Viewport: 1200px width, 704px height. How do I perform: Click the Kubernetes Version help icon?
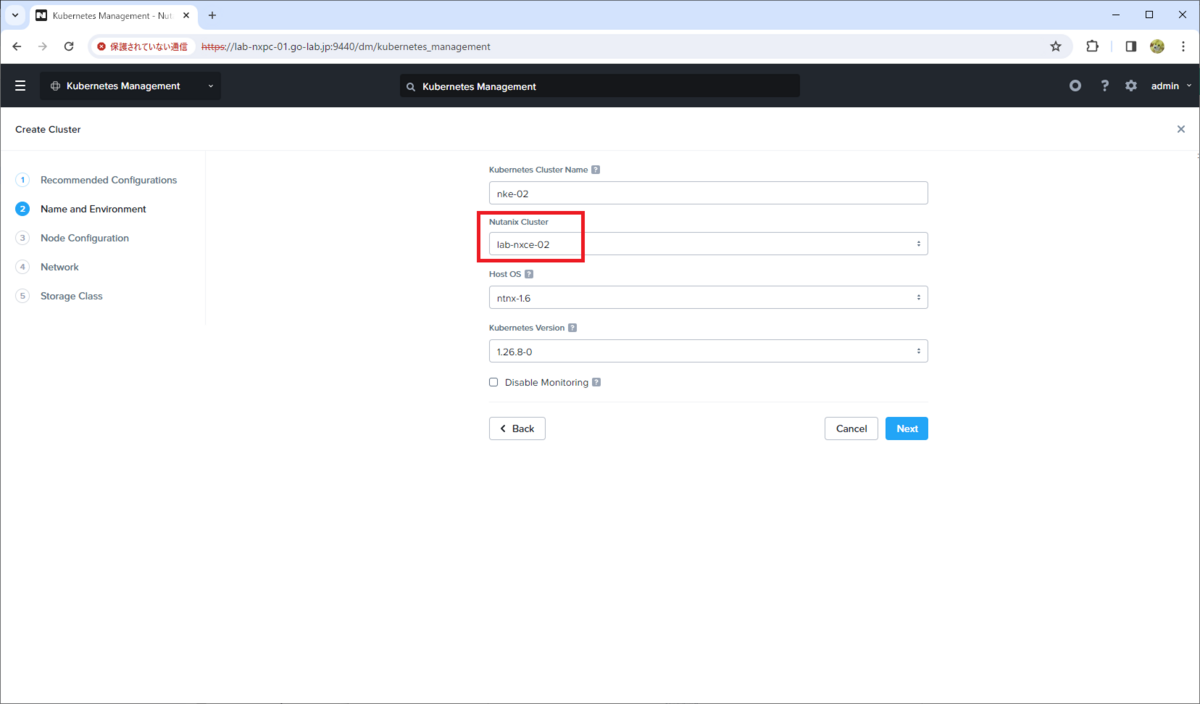[x=572, y=328]
